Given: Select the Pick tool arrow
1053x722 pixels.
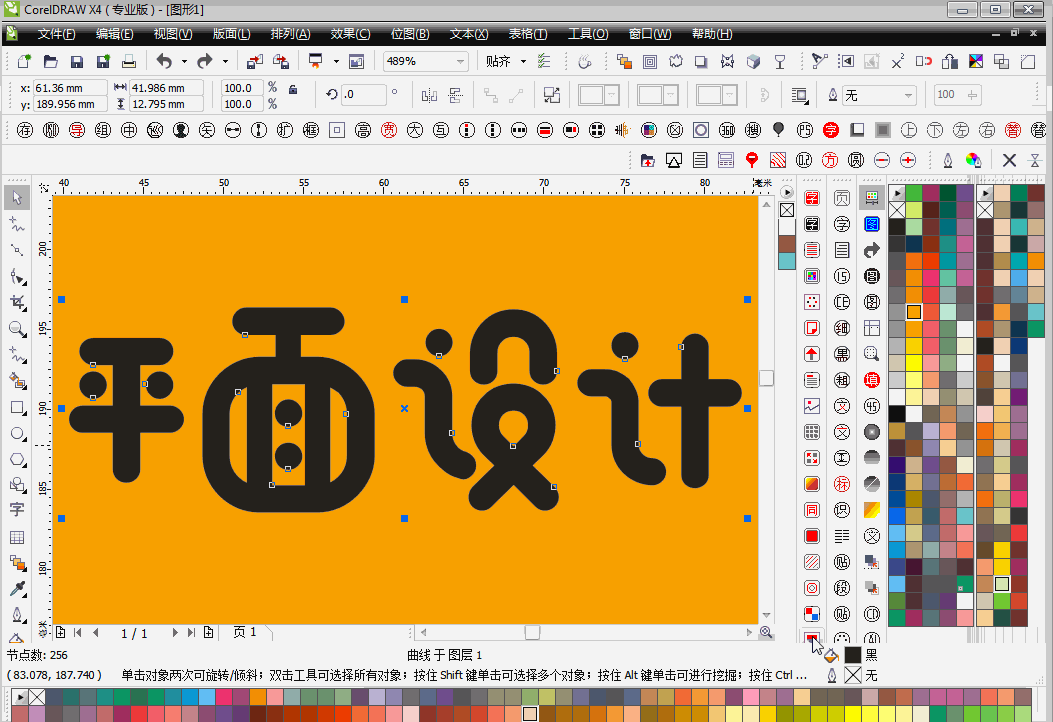Looking at the screenshot, I should (x=17, y=198).
